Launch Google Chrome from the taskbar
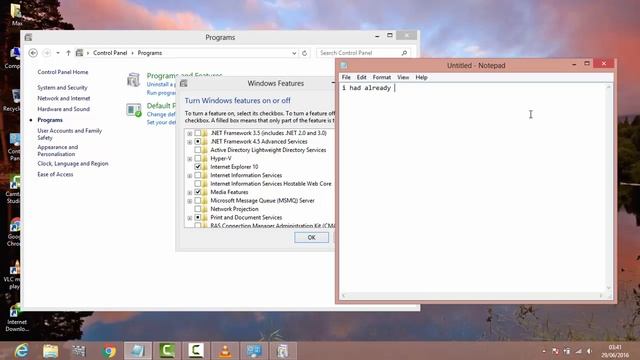Image resolution: width=640 pixels, height=360 pixels. point(109,351)
